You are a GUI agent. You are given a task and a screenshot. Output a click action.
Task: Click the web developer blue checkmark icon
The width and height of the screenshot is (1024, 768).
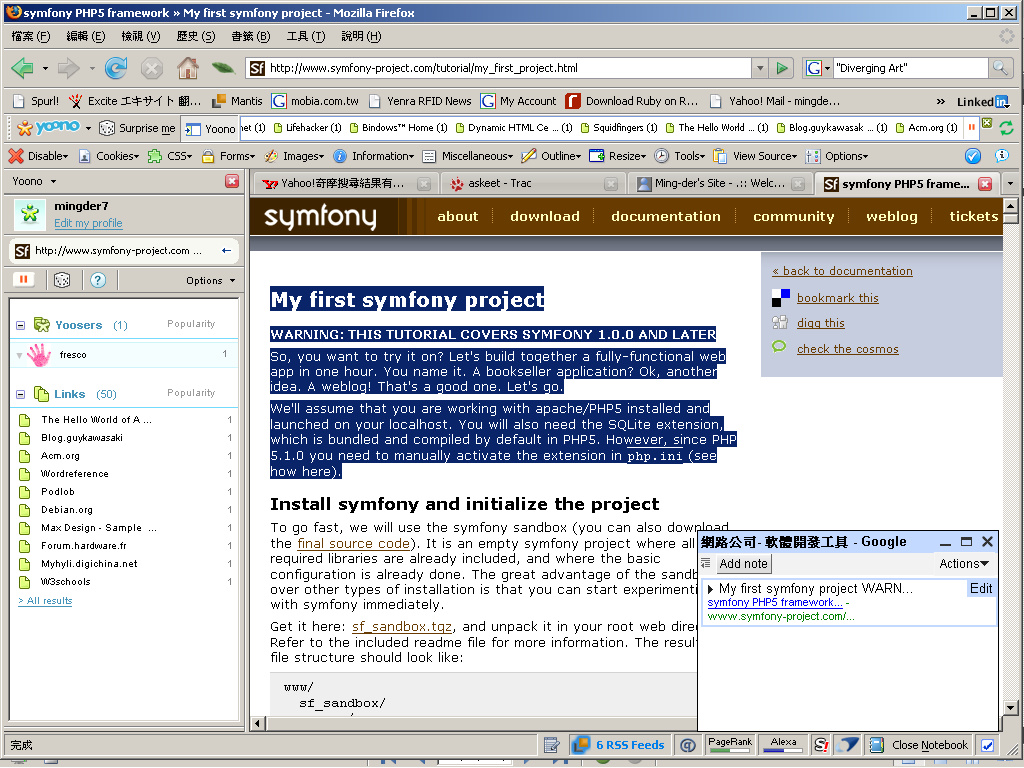point(972,156)
